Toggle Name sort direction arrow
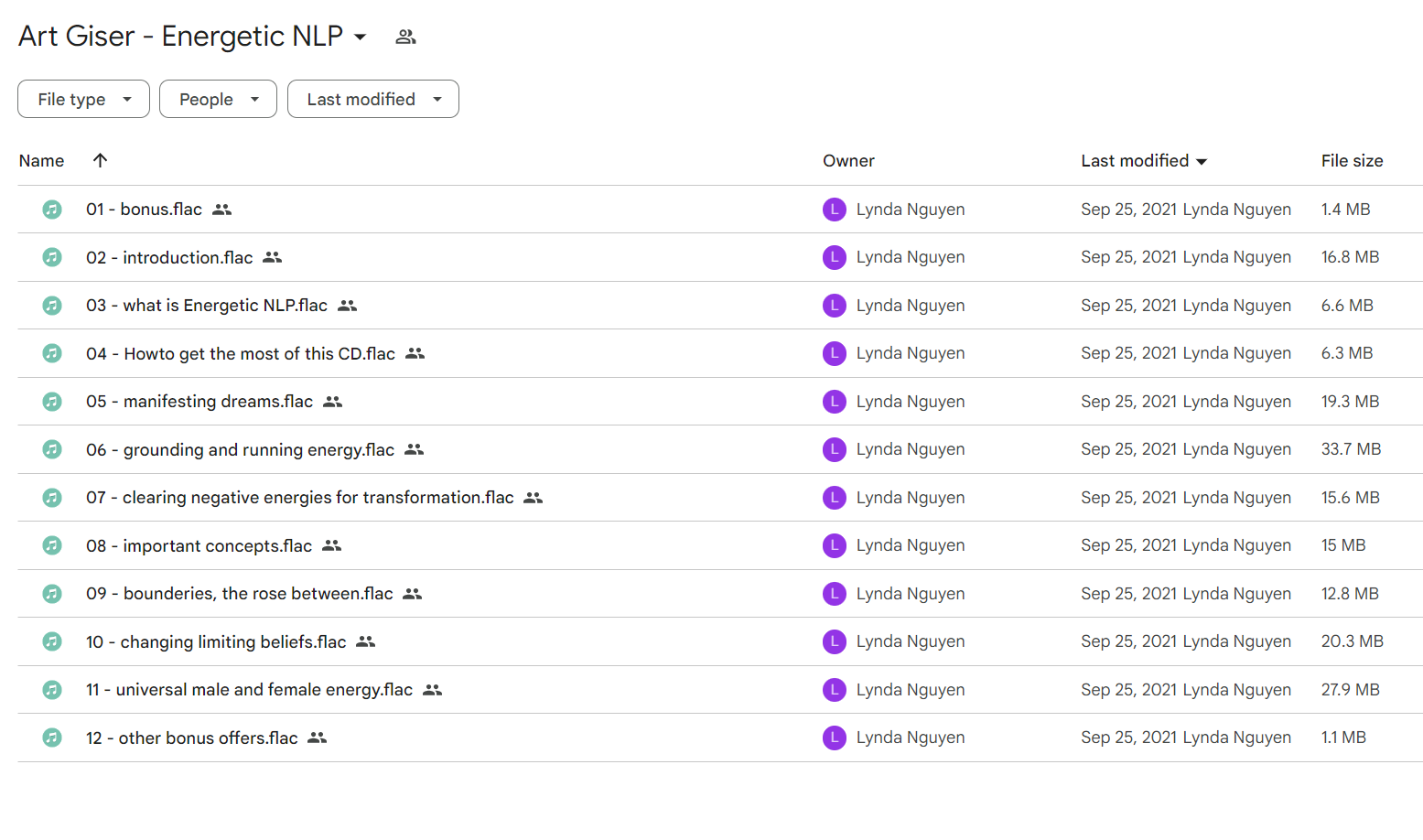 (x=101, y=160)
